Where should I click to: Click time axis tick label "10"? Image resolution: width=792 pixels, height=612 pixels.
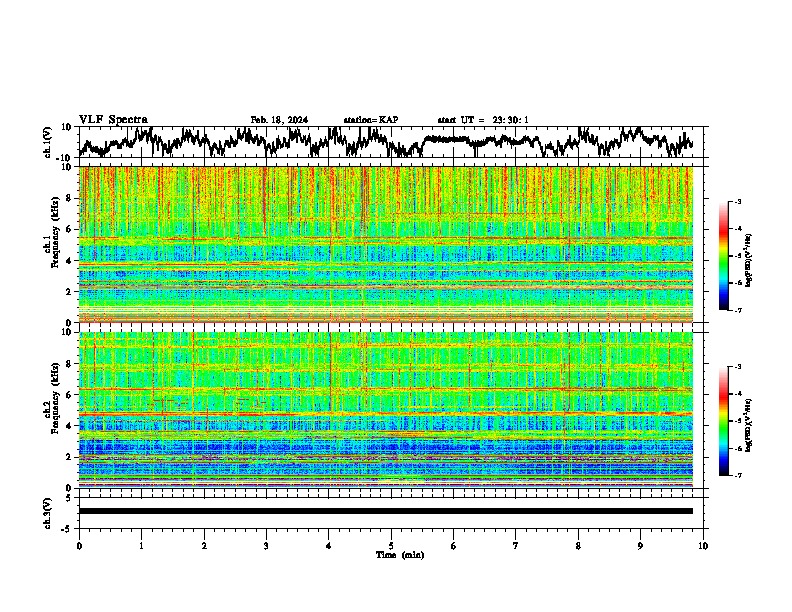click(x=703, y=546)
